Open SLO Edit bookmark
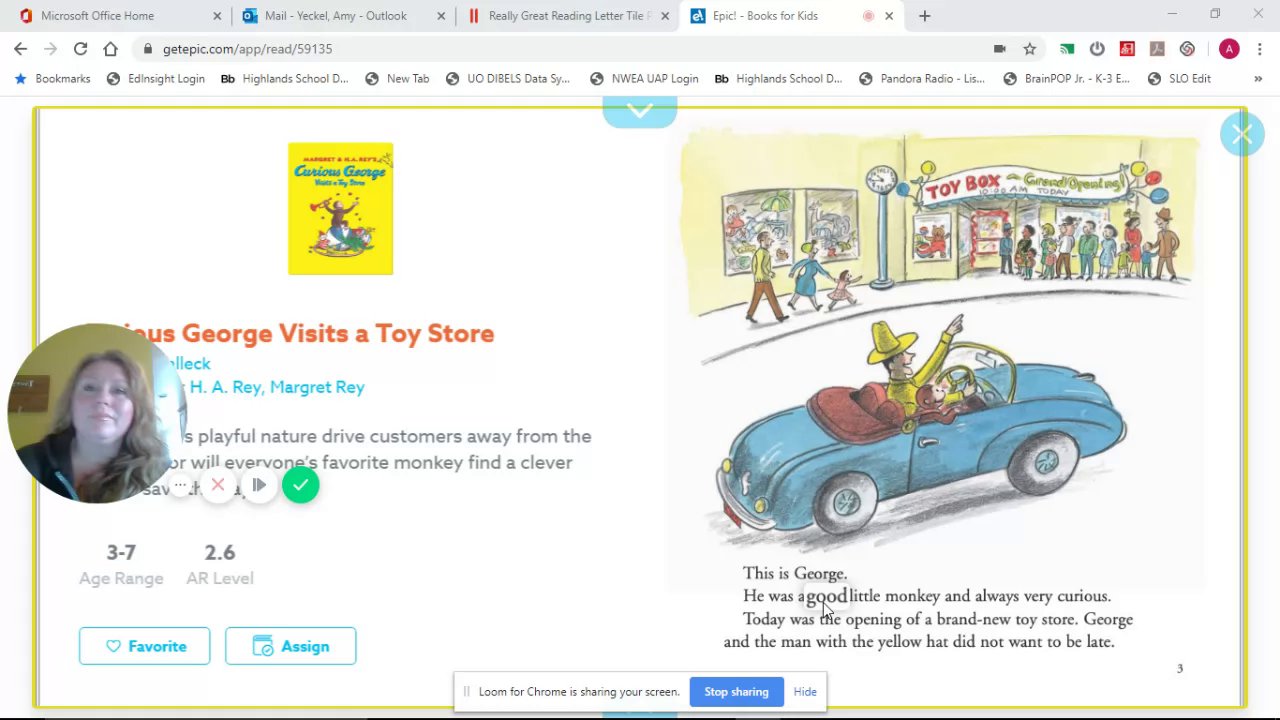 [1178, 78]
